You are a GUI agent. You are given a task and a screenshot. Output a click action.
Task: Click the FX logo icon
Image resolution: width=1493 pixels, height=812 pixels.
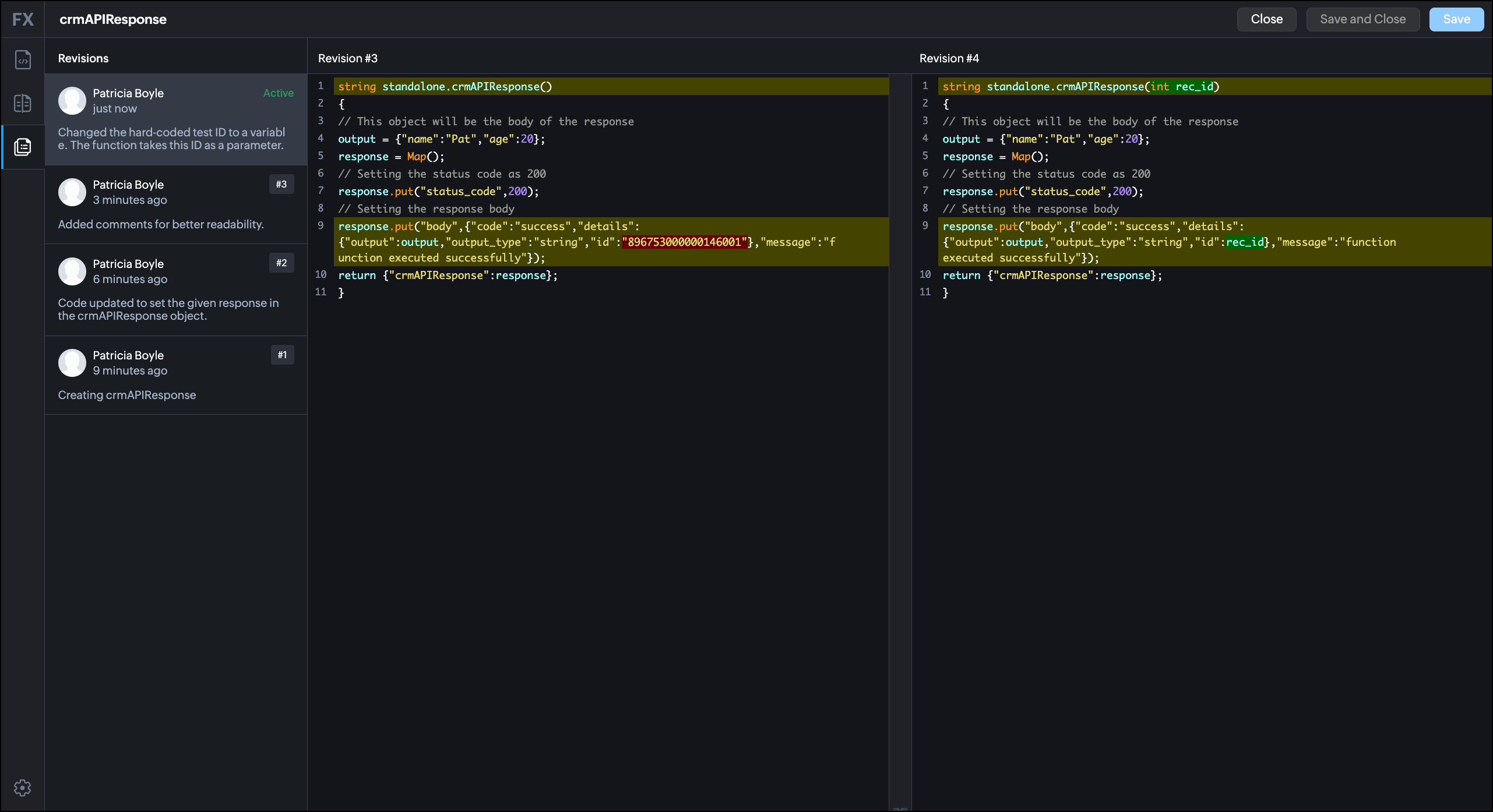pos(23,19)
